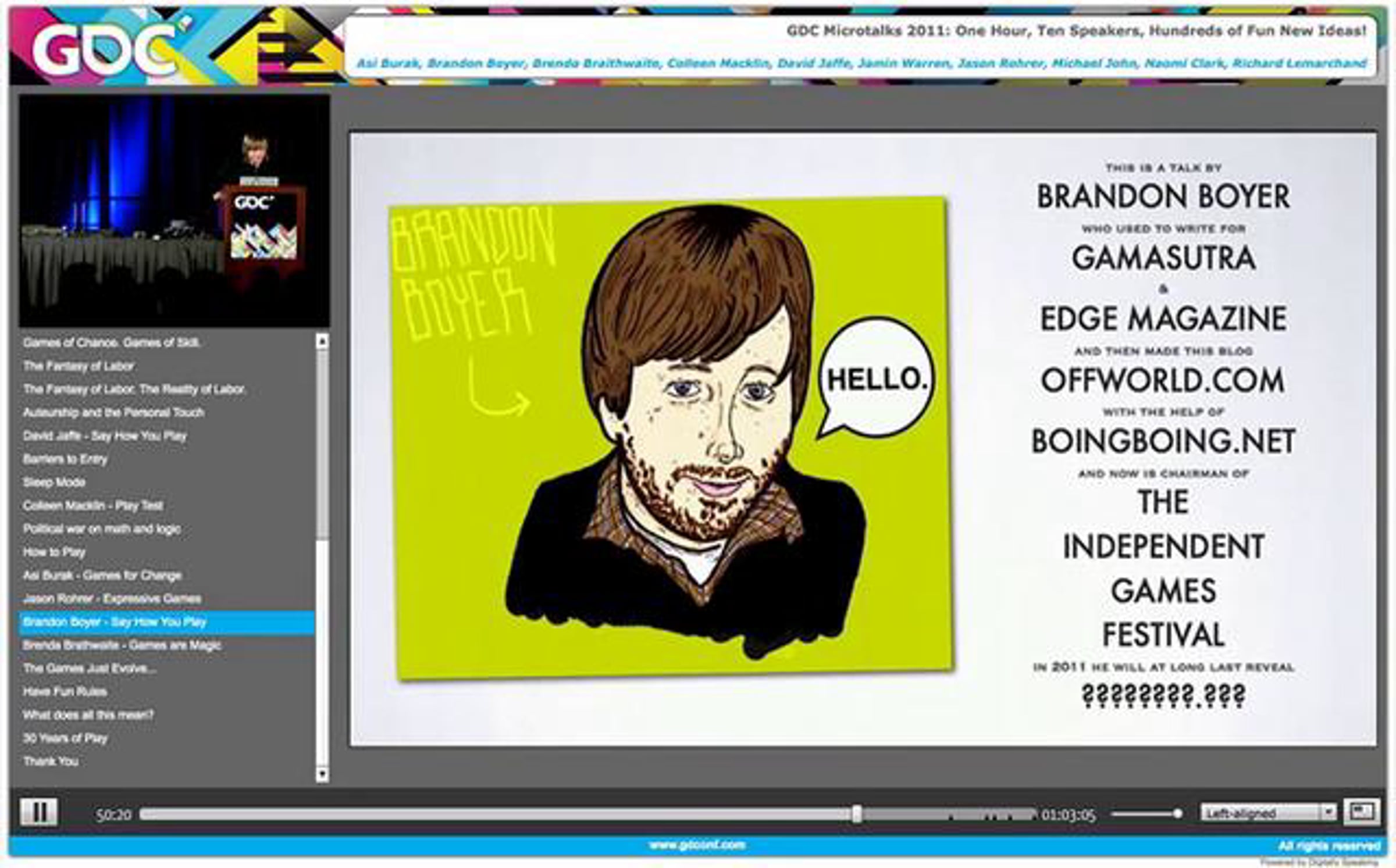This screenshot has width=1396, height=868.
Task: Click the speaker video thumbnail
Action: 174,210
